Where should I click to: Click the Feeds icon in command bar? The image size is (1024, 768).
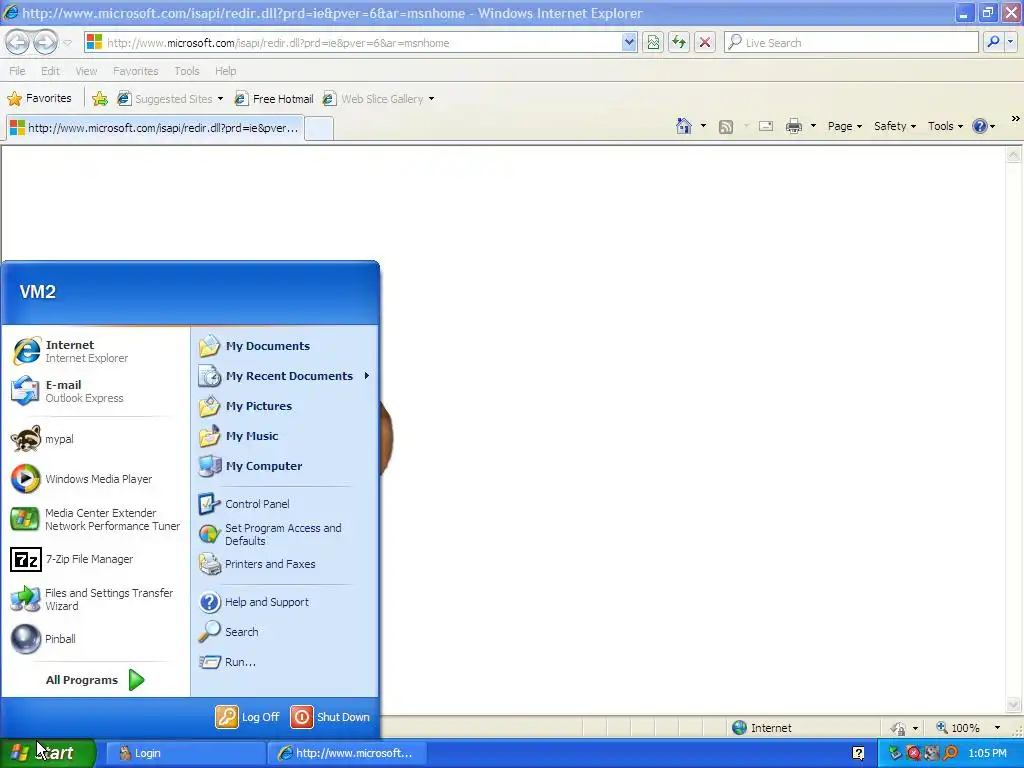tap(726, 127)
